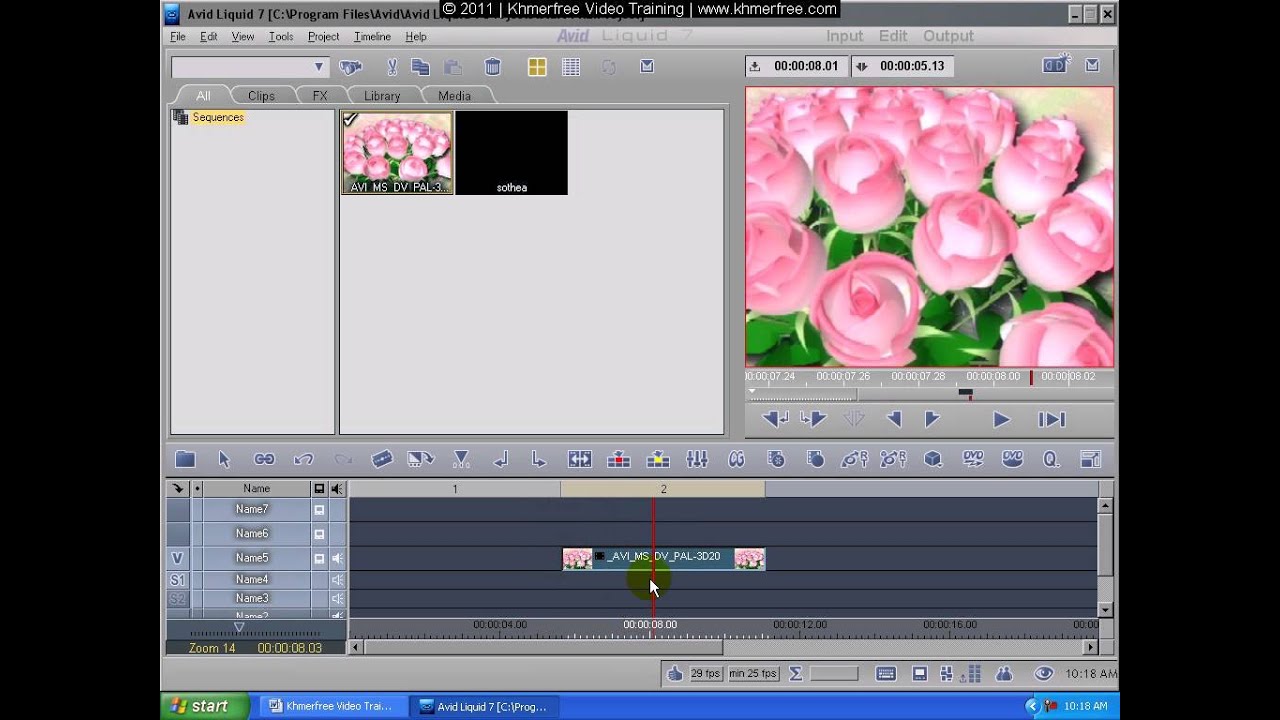Open the File menu
The width and height of the screenshot is (1280, 720).
pos(178,37)
